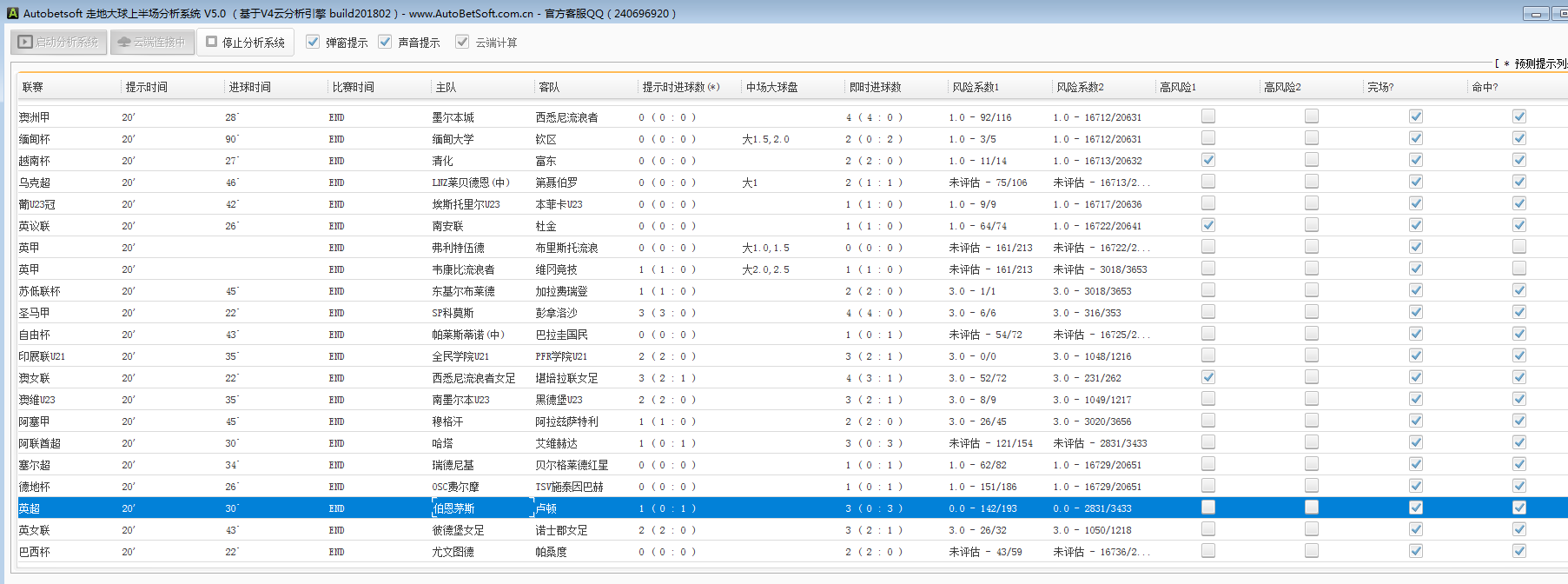
Task: Click the stop square icon for 停止分析系统
Action: (211, 42)
